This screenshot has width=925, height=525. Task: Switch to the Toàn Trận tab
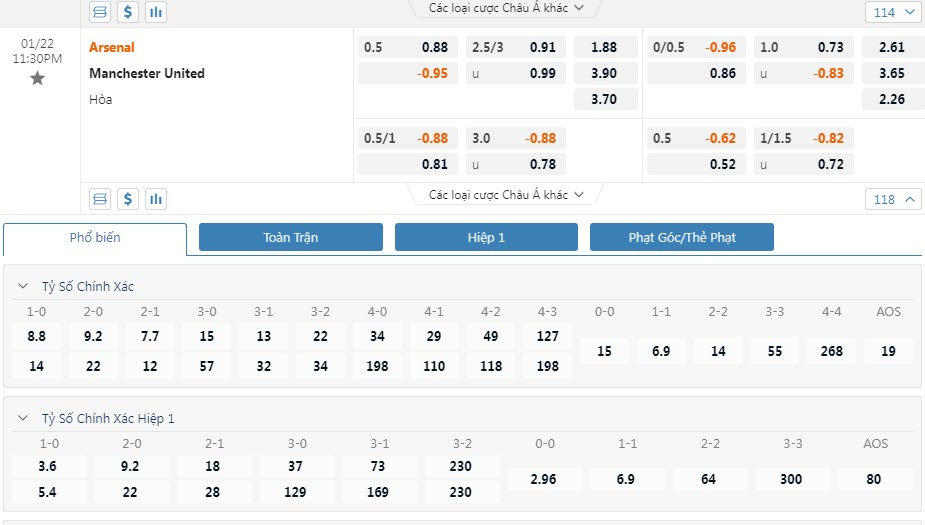point(291,237)
